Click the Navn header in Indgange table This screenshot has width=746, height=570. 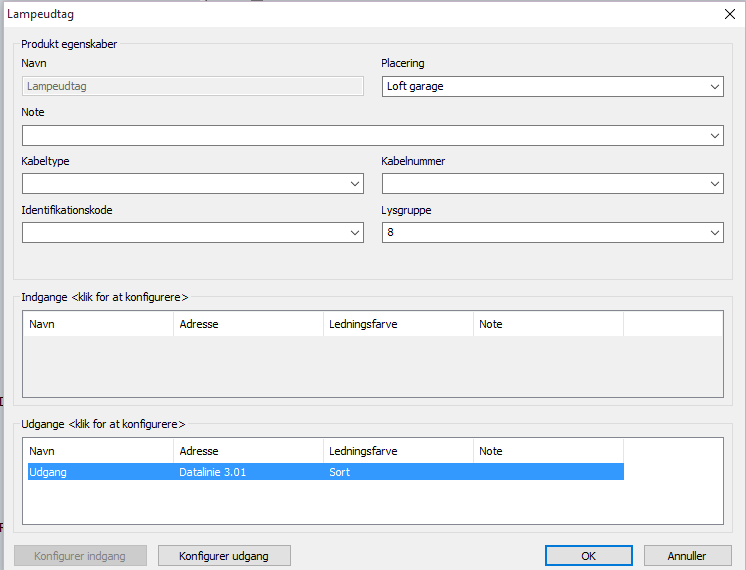click(x=98, y=324)
